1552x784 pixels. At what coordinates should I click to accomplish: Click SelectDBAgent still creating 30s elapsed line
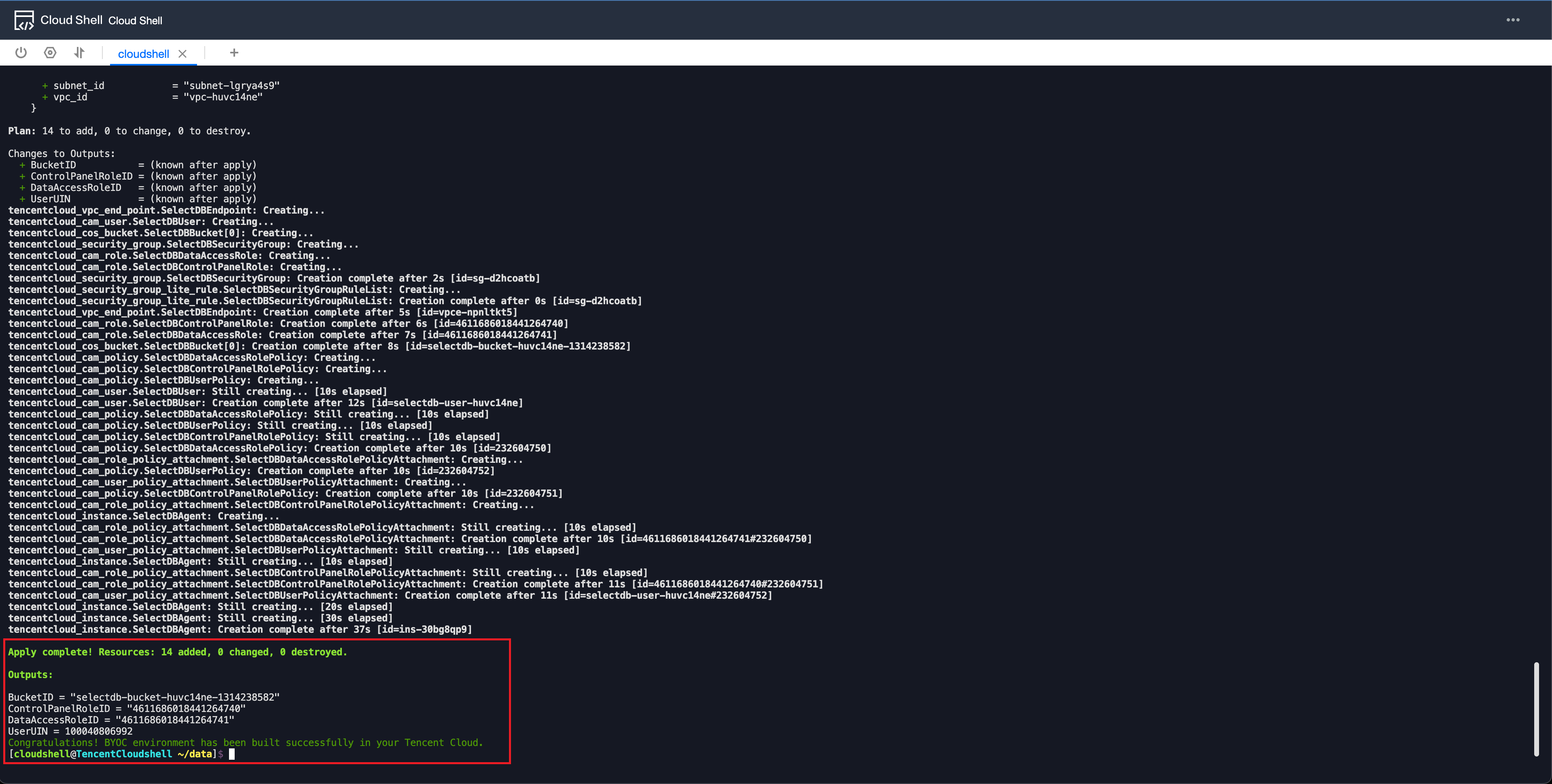[x=201, y=618]
